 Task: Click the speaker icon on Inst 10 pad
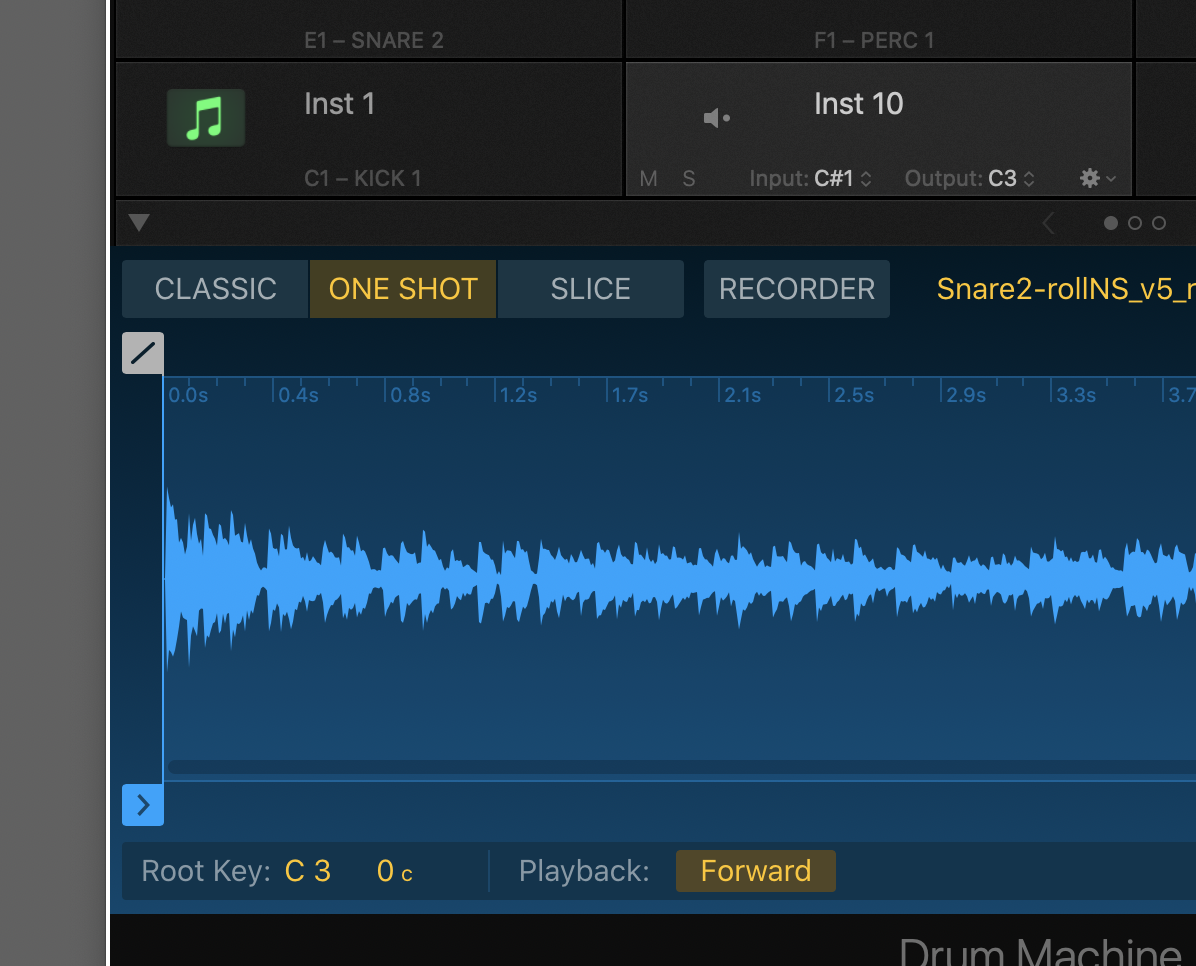[716, 118]
